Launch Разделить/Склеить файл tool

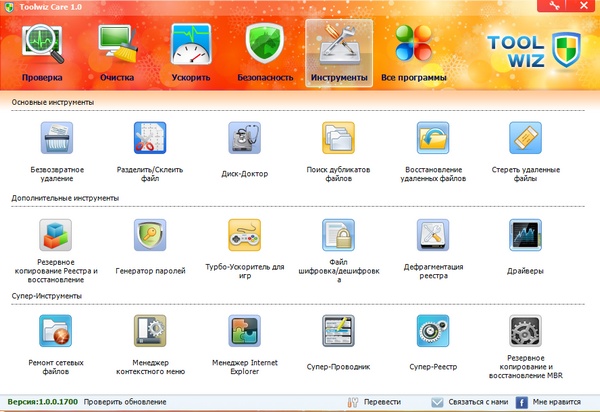coord(150,138)
